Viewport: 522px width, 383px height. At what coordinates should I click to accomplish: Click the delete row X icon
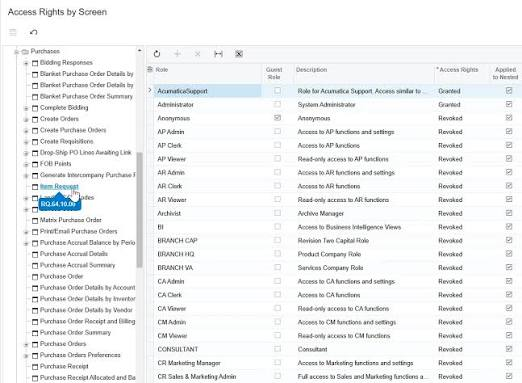[198, 54]
